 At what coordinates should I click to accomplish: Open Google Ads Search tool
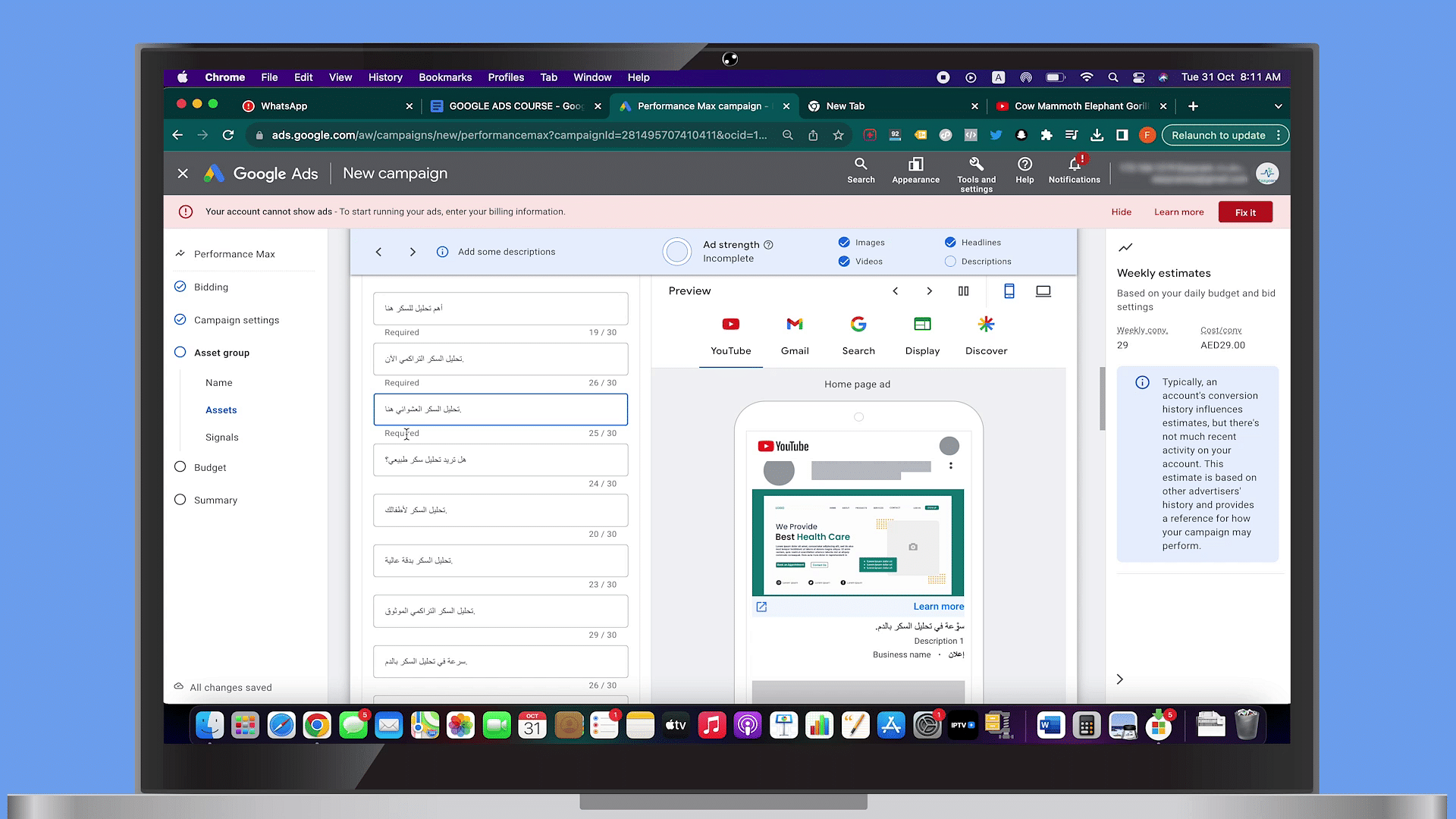coord(861,171)
